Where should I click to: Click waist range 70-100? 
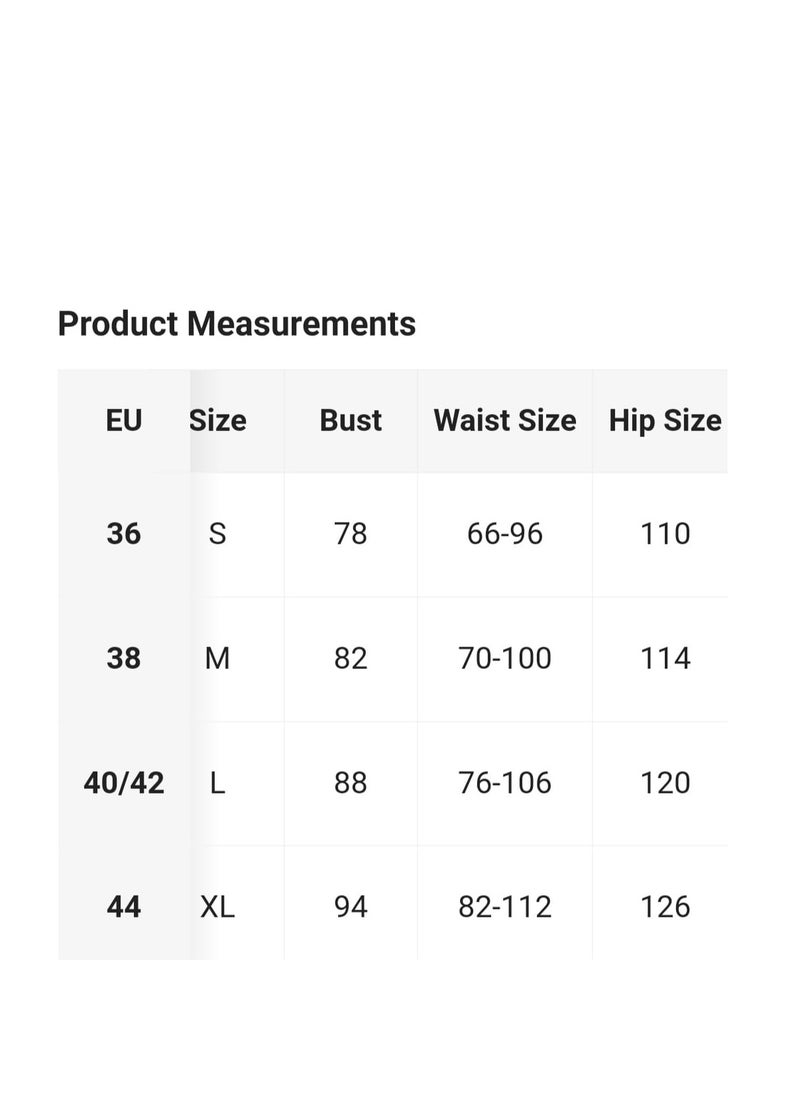pyautogui.click(x=505, y=658)
